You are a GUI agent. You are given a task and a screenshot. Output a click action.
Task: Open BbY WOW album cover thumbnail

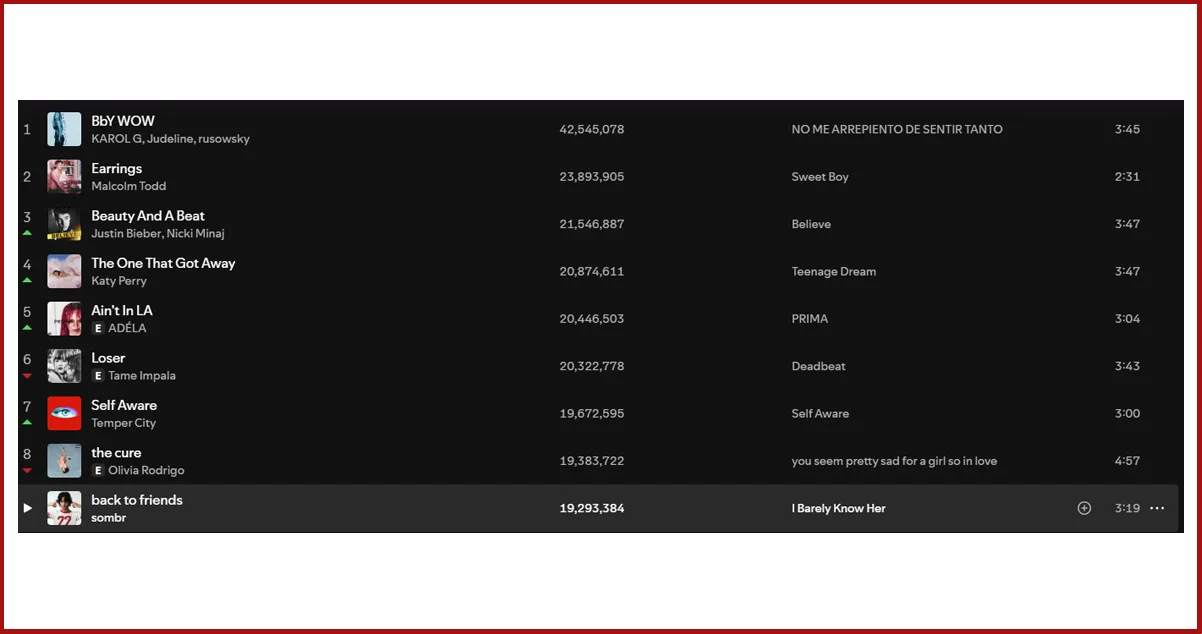(64, 129)
